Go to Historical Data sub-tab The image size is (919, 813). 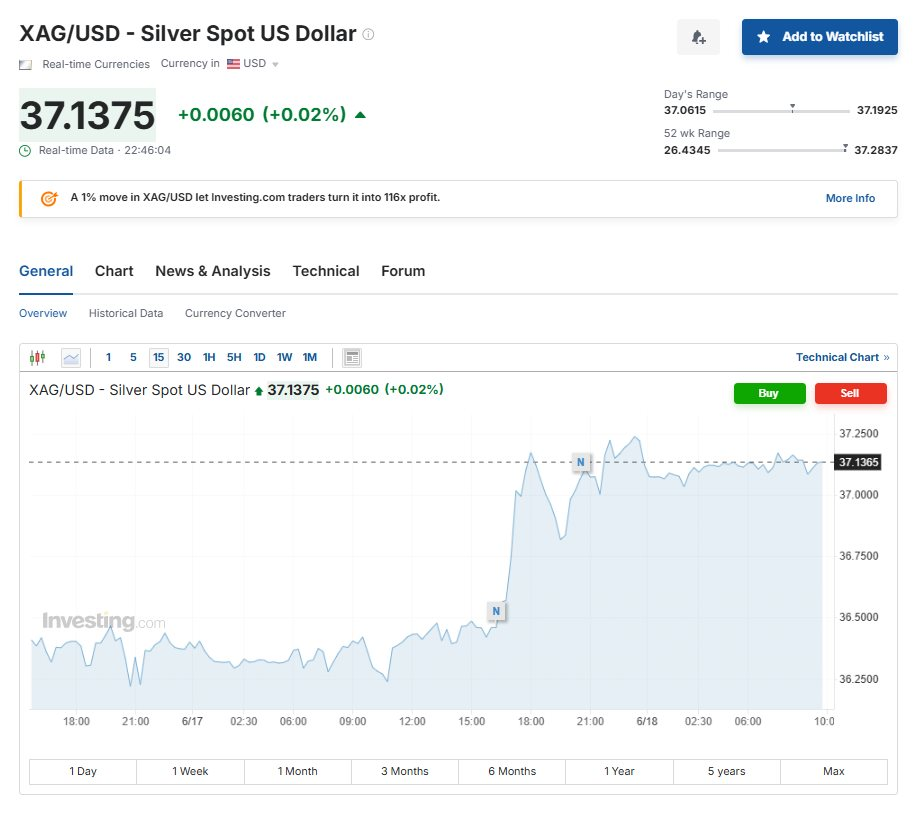click(x=126, y=314)
